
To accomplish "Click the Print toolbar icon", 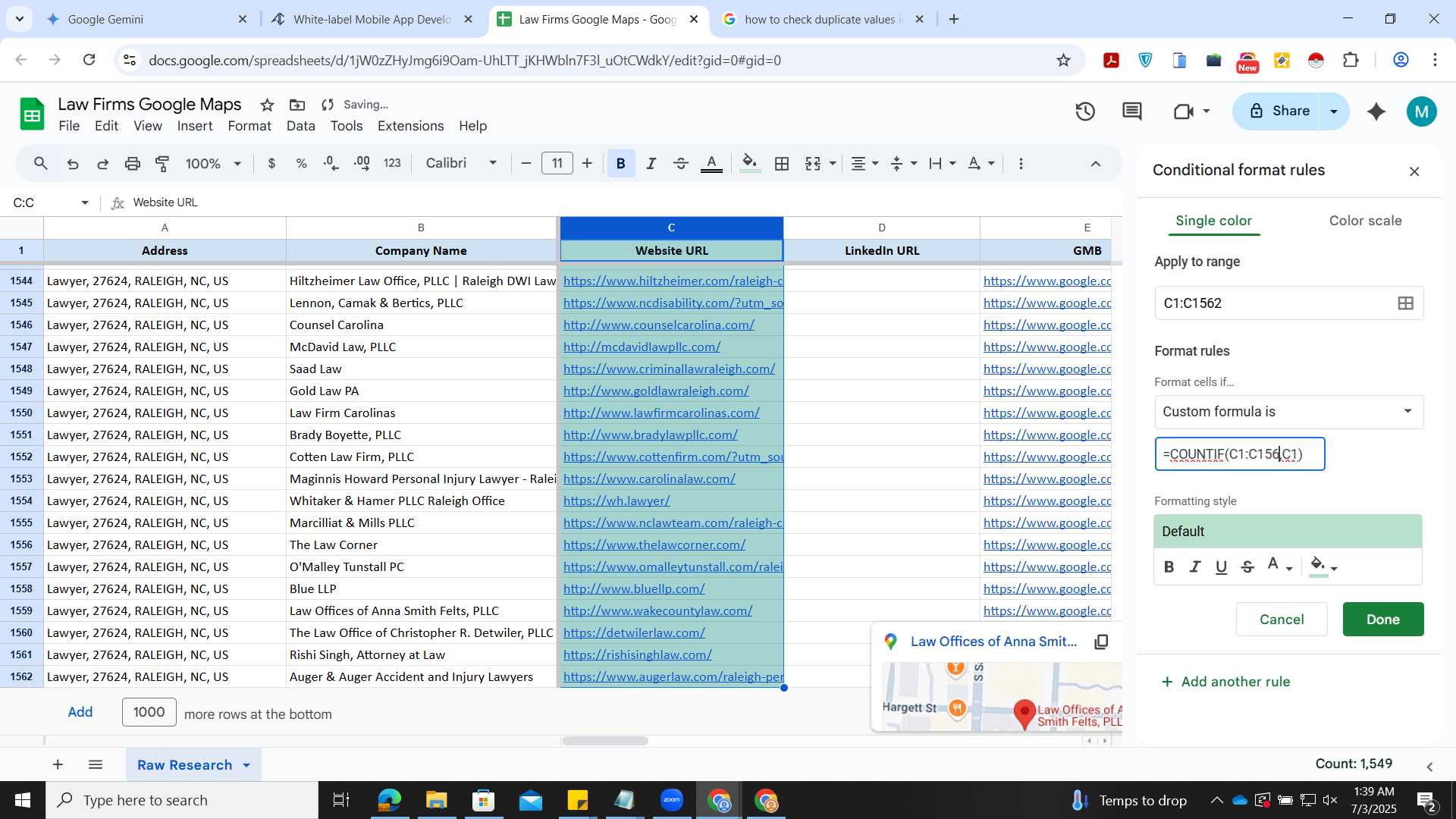I will [133, 164].
